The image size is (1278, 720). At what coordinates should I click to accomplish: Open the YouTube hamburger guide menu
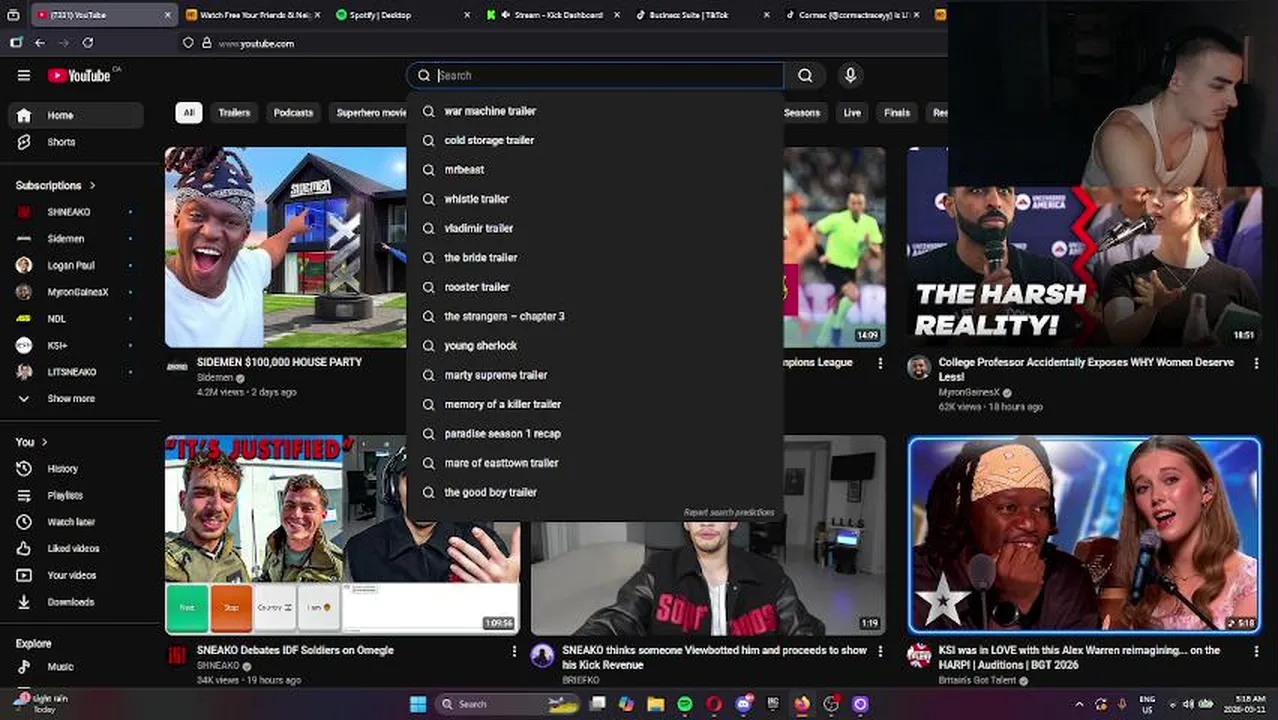[x=24, y=75]
